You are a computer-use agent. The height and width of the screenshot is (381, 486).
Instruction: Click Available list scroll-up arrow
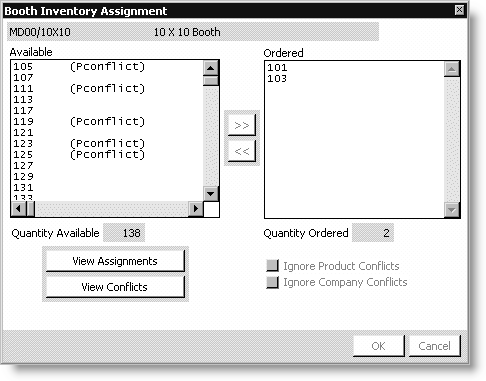(x=211, y=68)
